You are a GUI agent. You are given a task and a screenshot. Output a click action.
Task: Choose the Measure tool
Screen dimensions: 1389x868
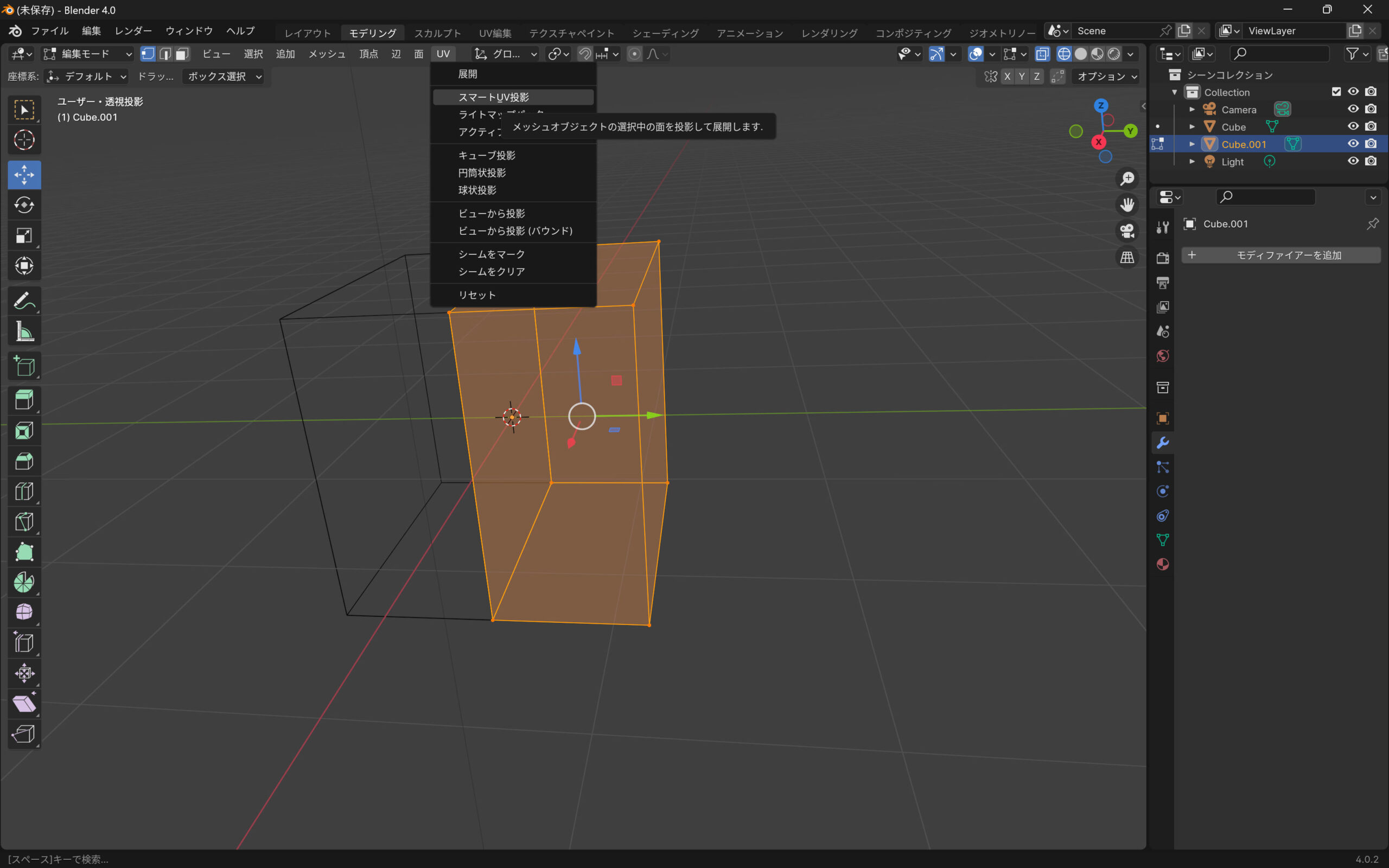pos(23,331)
